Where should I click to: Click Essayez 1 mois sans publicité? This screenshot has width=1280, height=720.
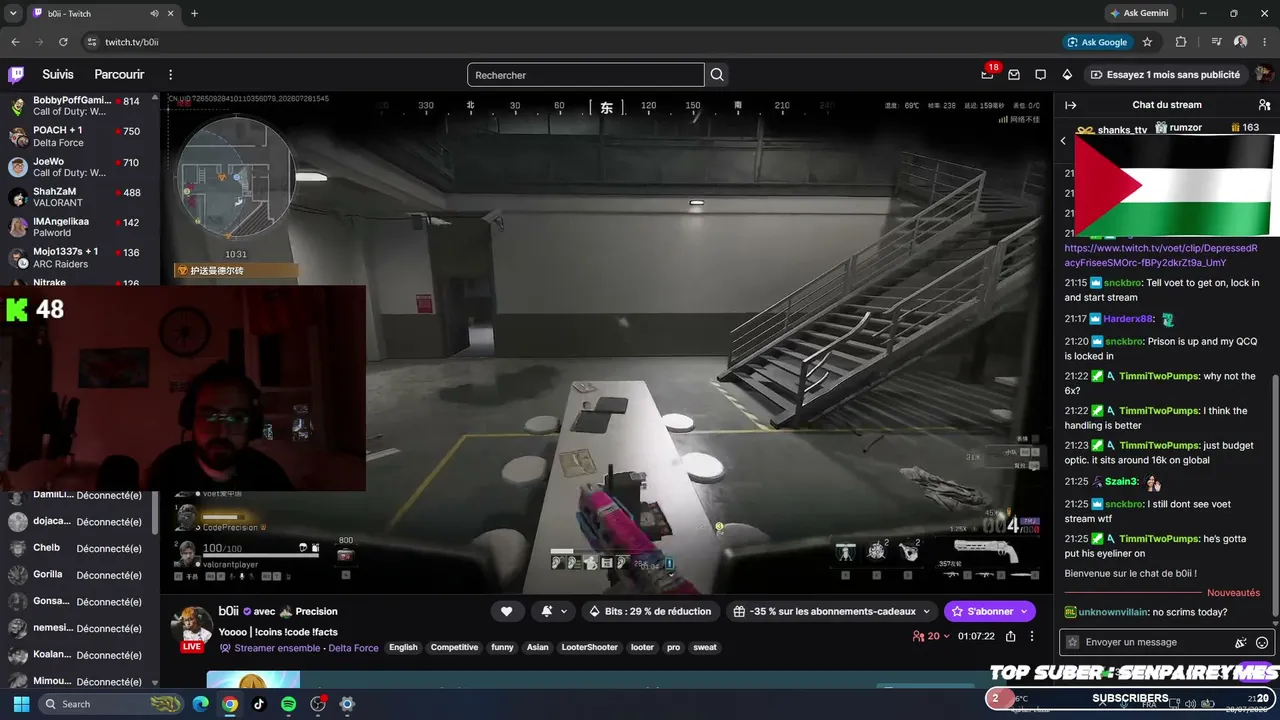point(1165,75)
